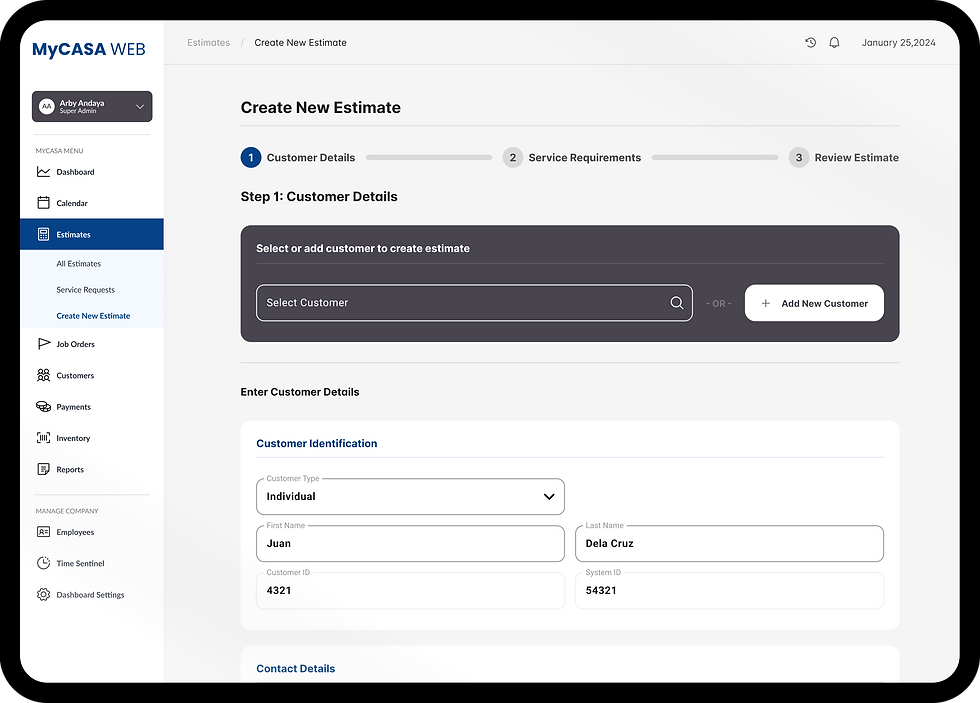The image size is (980, 703).
Task: Click step 3 Review Estimate circle
Action: tap(798, 157)
